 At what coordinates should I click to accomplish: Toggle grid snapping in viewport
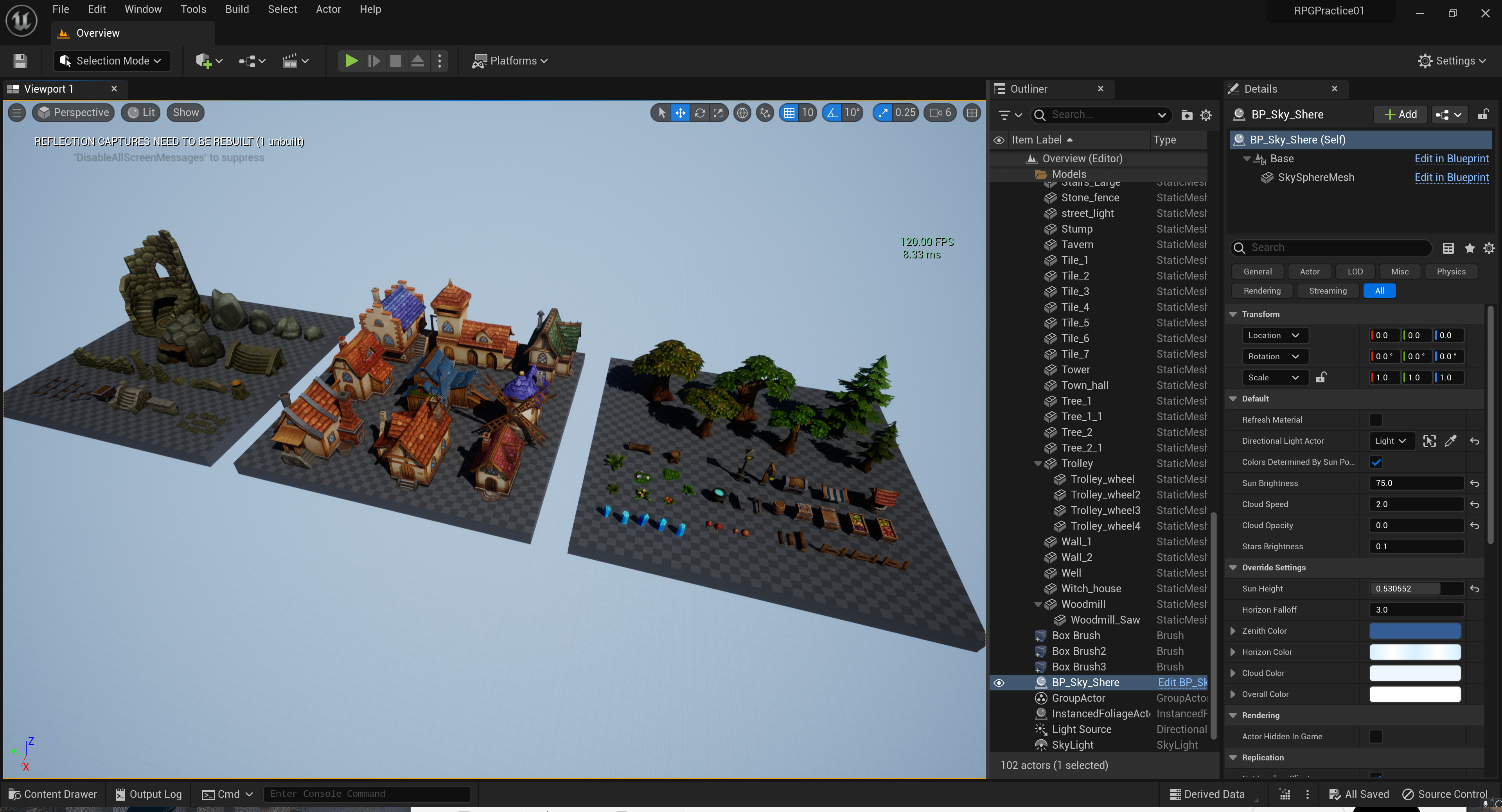(789, 113)
